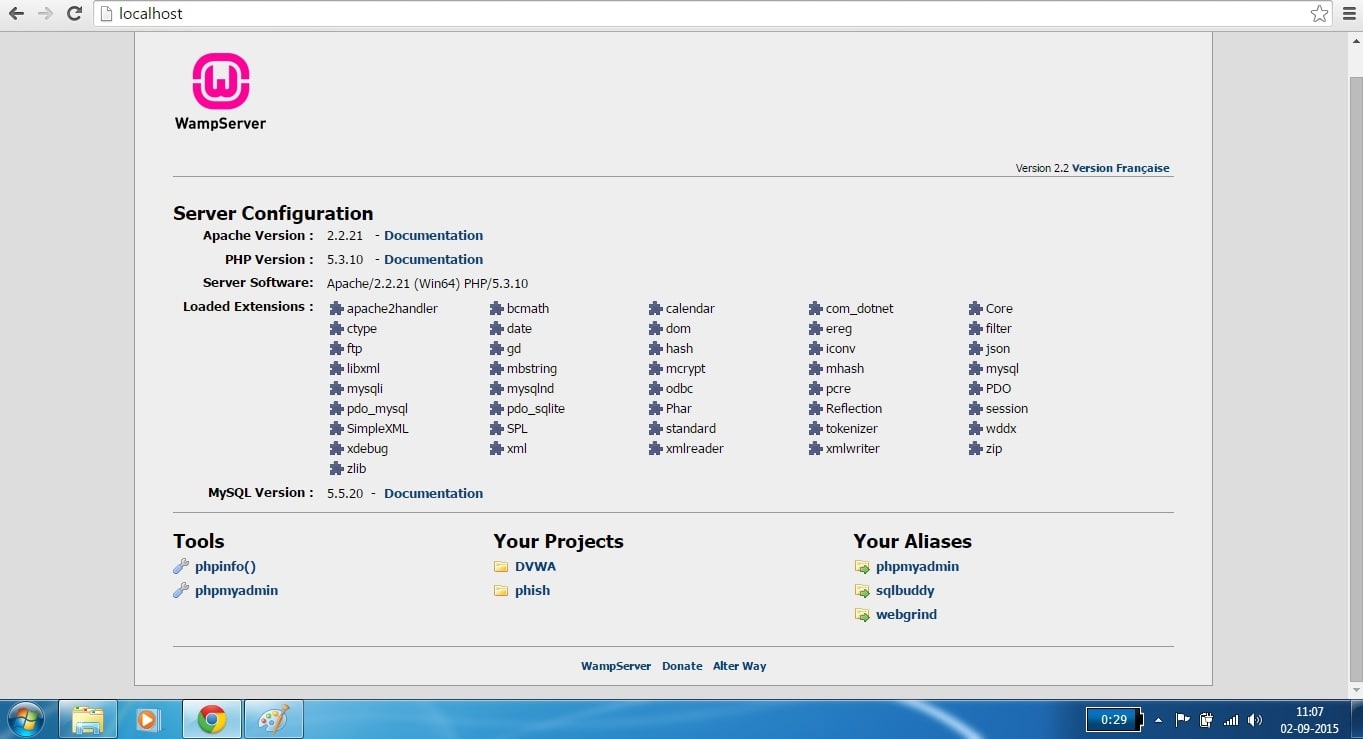Bookmark page with star icon
The width and height of the screenshot is (1363, 739).
pos(1320,14)
